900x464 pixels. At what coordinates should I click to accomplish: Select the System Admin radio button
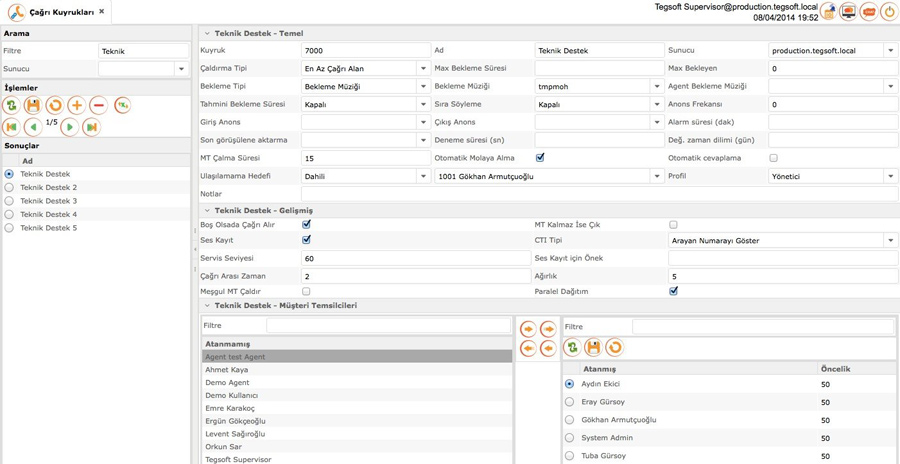[x=569, y=438]
